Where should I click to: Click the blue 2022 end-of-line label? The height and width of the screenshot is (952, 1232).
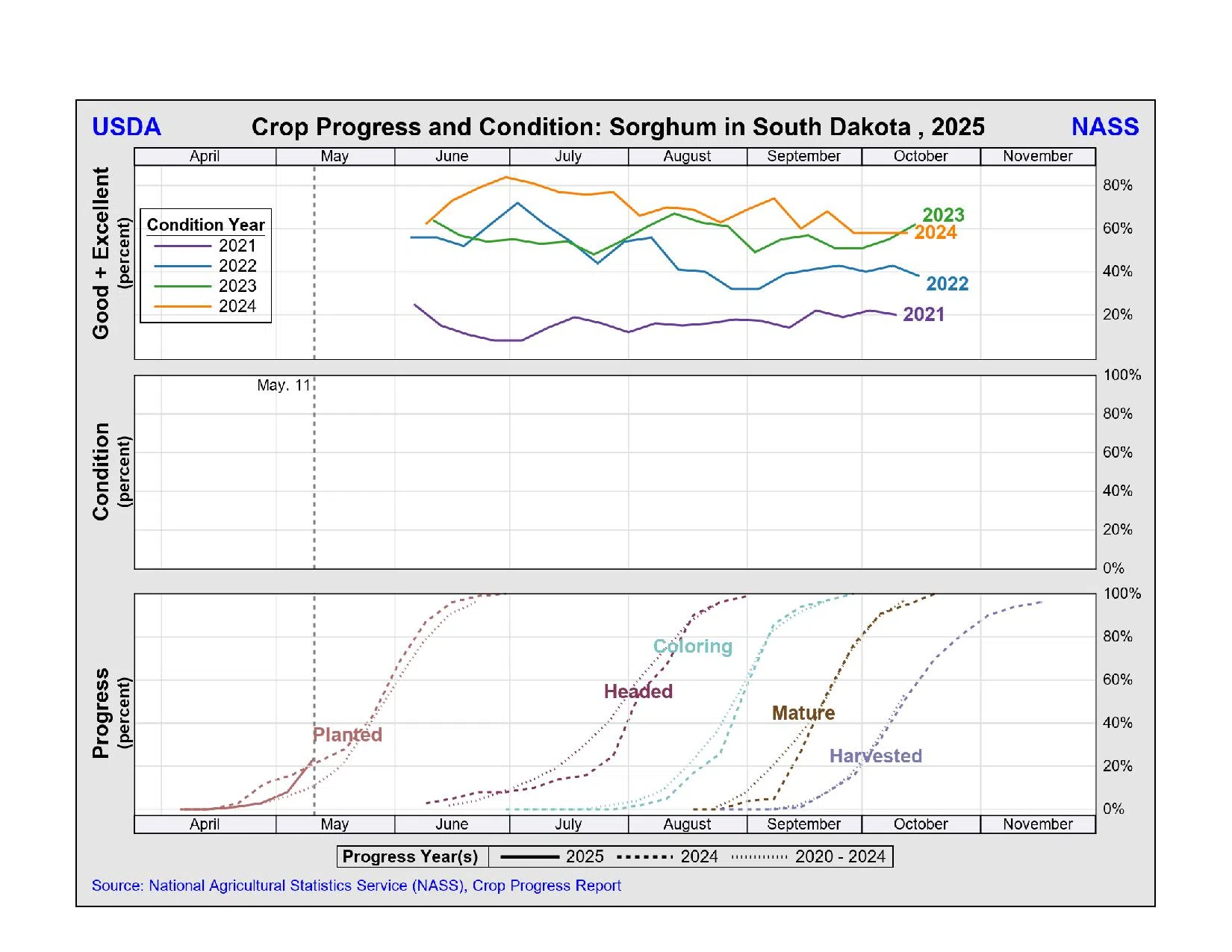947,284
